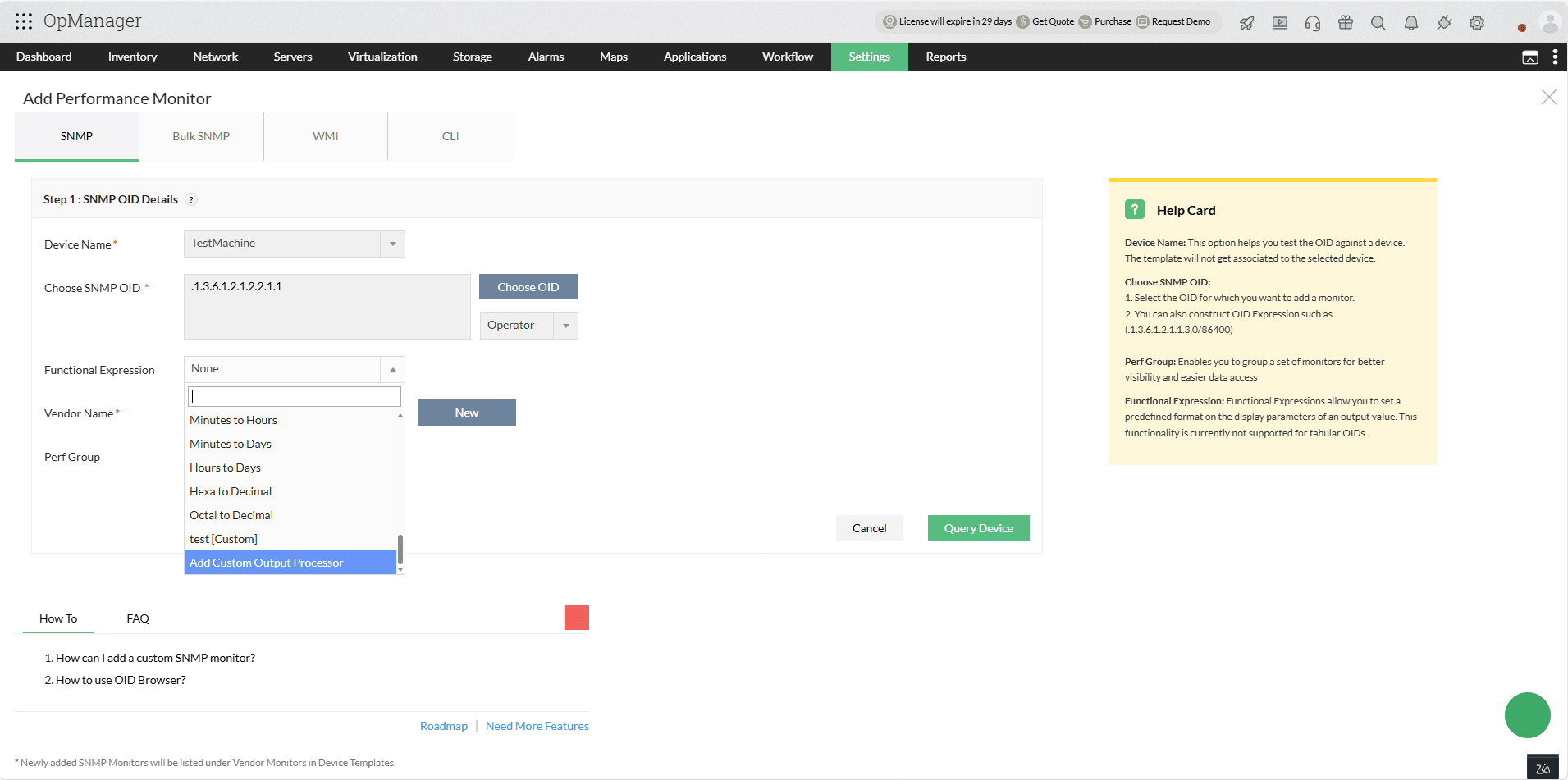Select the SNMP tab
1568x780 pixels.
coord(76,136)
